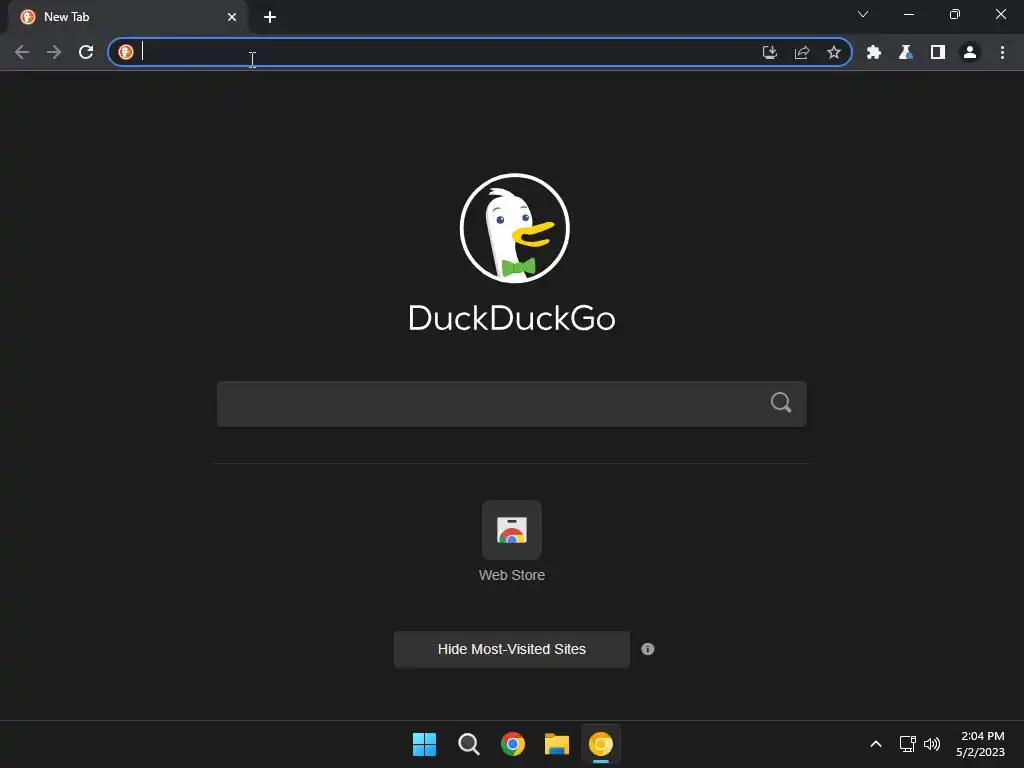Image resolution: width=1024 pixels, height=768 pixels.
Task: Show hidden system tray icons
Action: click(x=876, y=744)
